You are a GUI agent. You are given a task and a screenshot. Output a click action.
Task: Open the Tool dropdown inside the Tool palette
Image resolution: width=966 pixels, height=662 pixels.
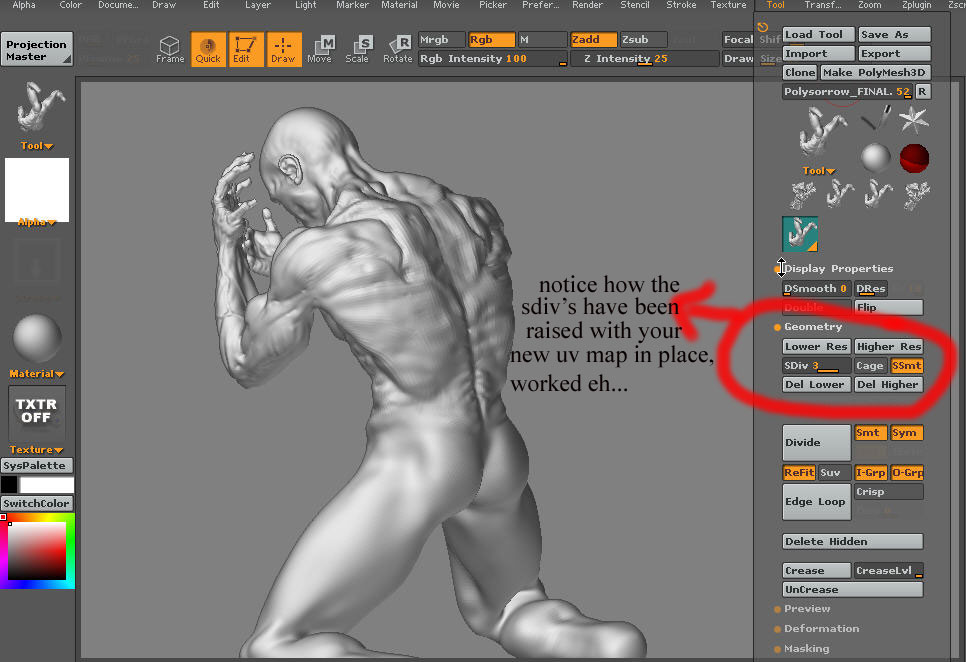pos(819,171)
